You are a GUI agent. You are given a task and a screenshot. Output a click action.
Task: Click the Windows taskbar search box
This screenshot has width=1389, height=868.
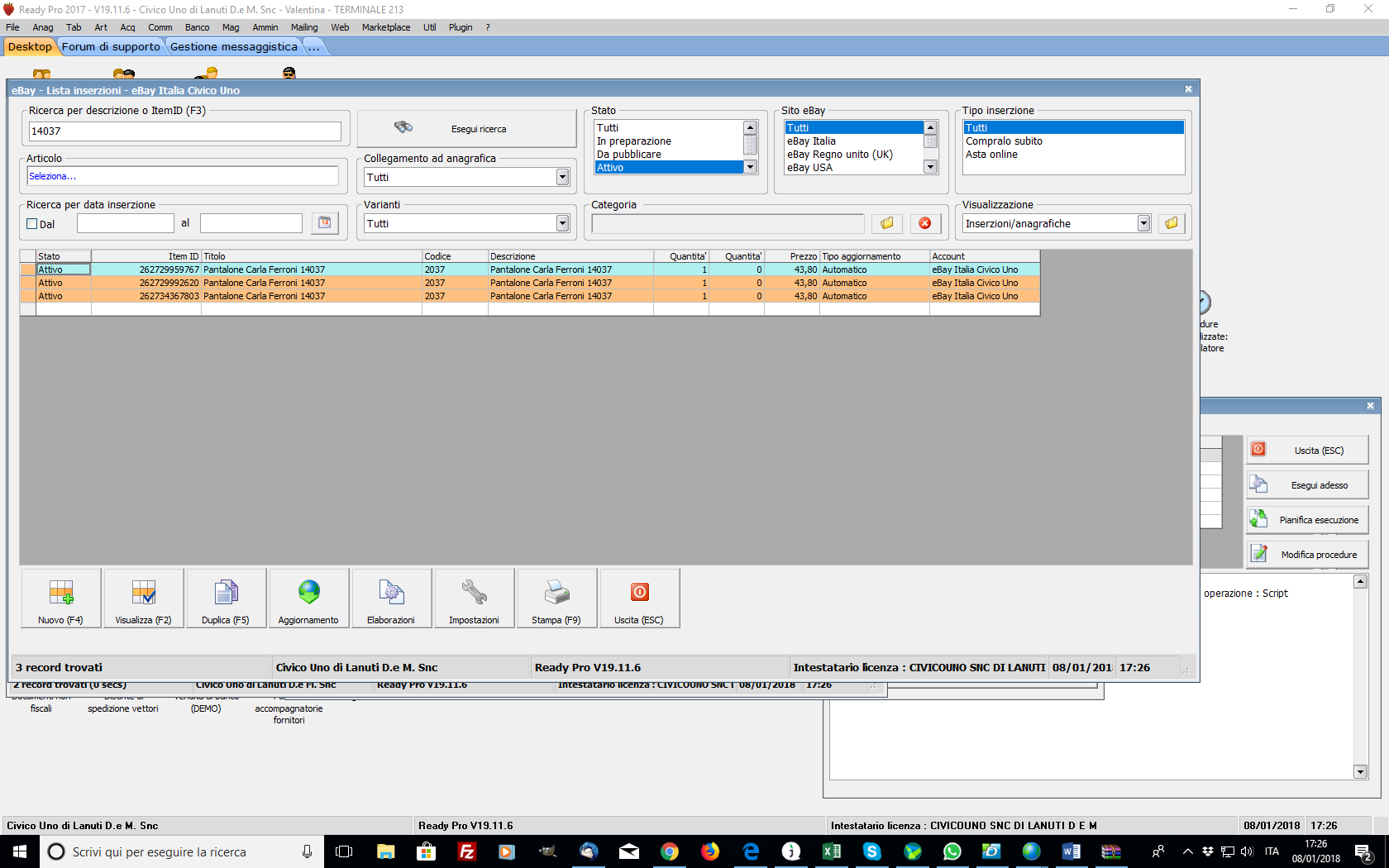[x=181, y=851]
